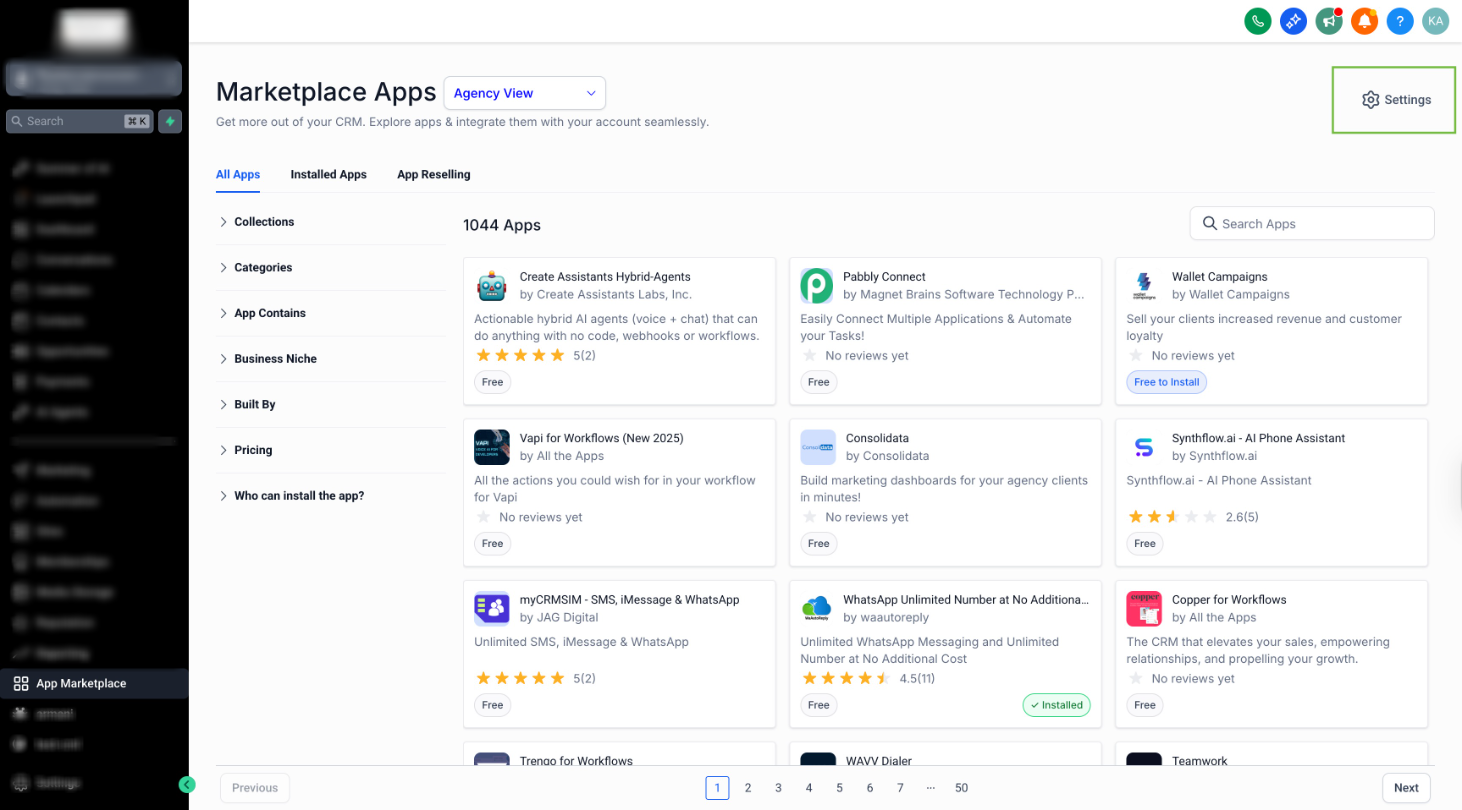Go to page 5 of apps
This screenshot has width=1462, height=810.
[839, 788]
